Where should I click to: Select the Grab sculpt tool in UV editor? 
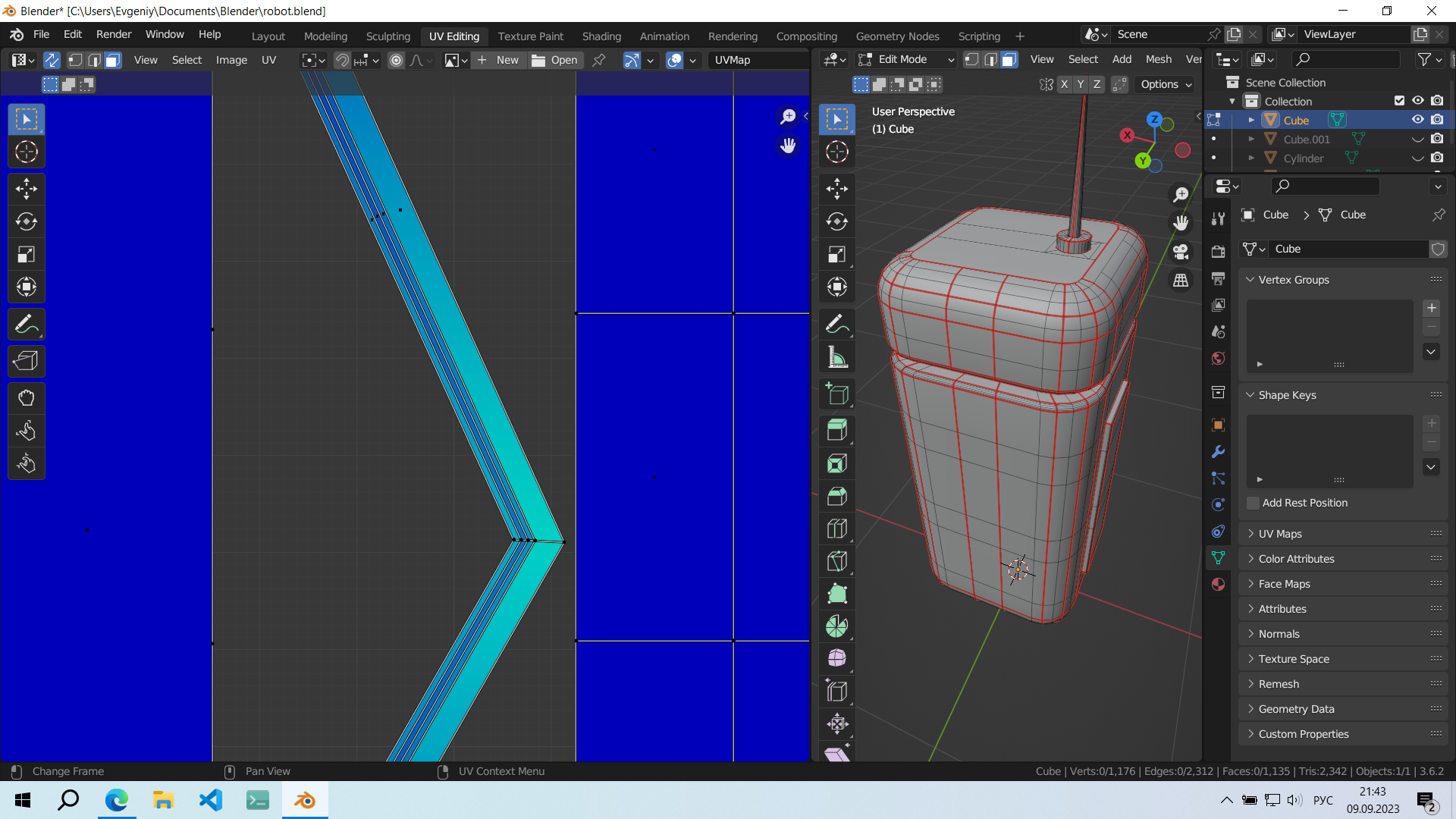tap(26, 398)
